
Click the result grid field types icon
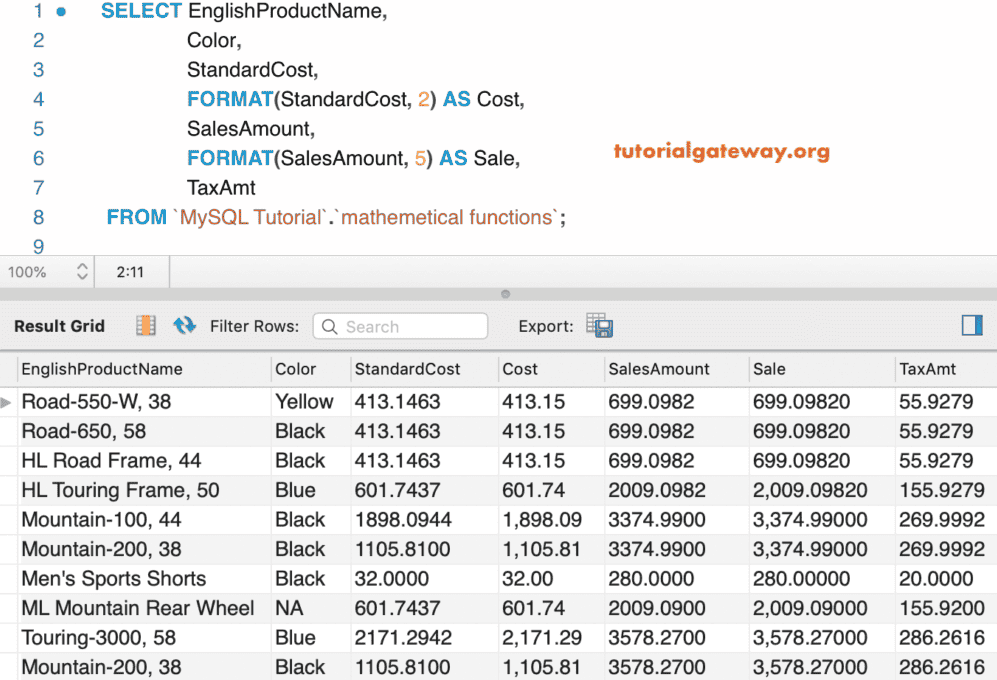click(147, 326)
